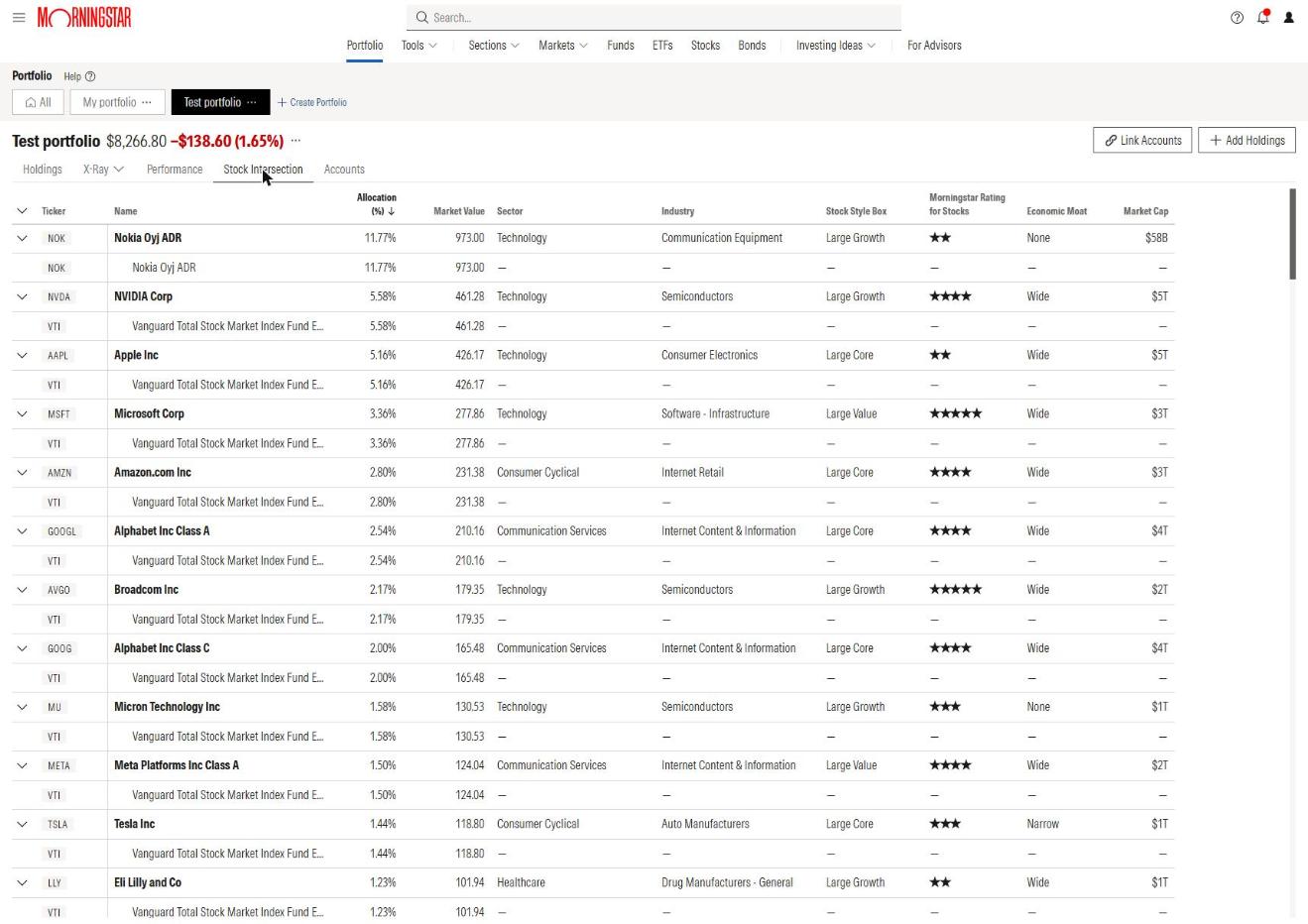Collapse the AMZN Amazon.com row
The height and width of the screenshot is (924, 1308).
tap(22, 472)
